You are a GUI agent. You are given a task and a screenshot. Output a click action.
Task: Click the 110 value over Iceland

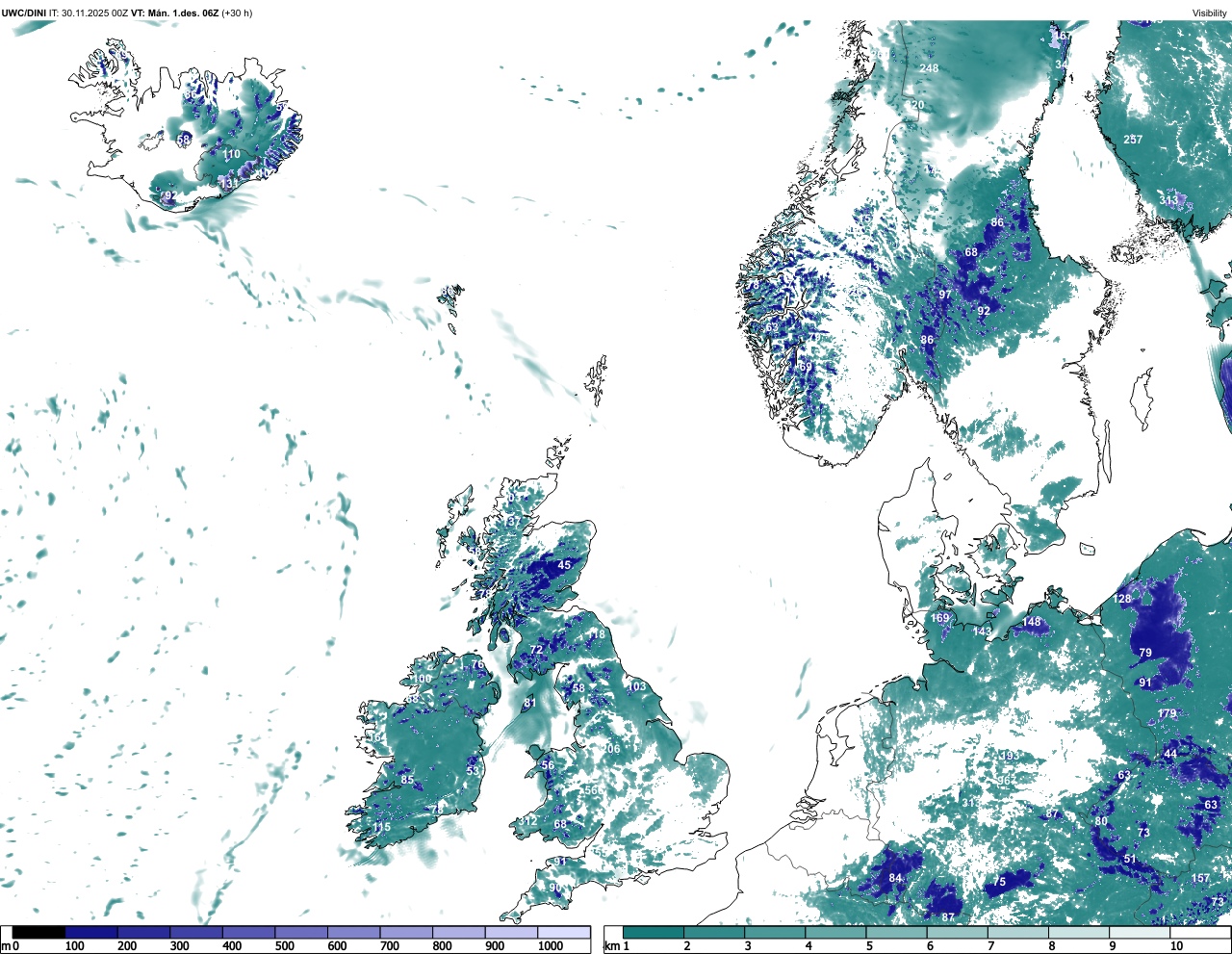[x=232, y=154]
